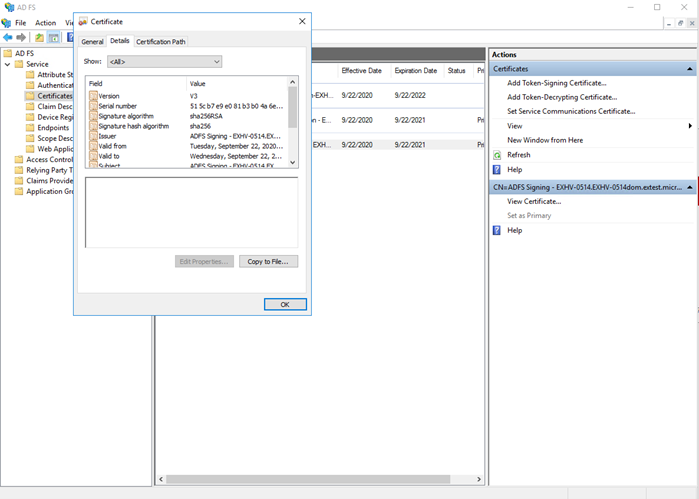This screenshot has height=499, width=699.
Task: Click the V3 version value
Action: pyautogui.click(x=193, y=96)
